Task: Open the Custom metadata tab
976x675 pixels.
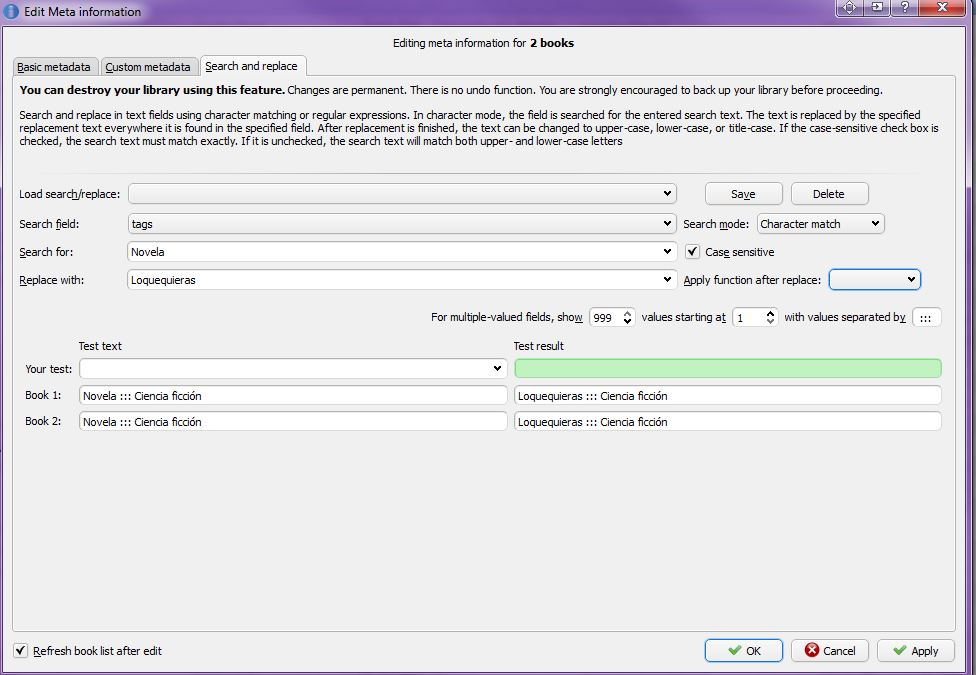Action: 148,67
